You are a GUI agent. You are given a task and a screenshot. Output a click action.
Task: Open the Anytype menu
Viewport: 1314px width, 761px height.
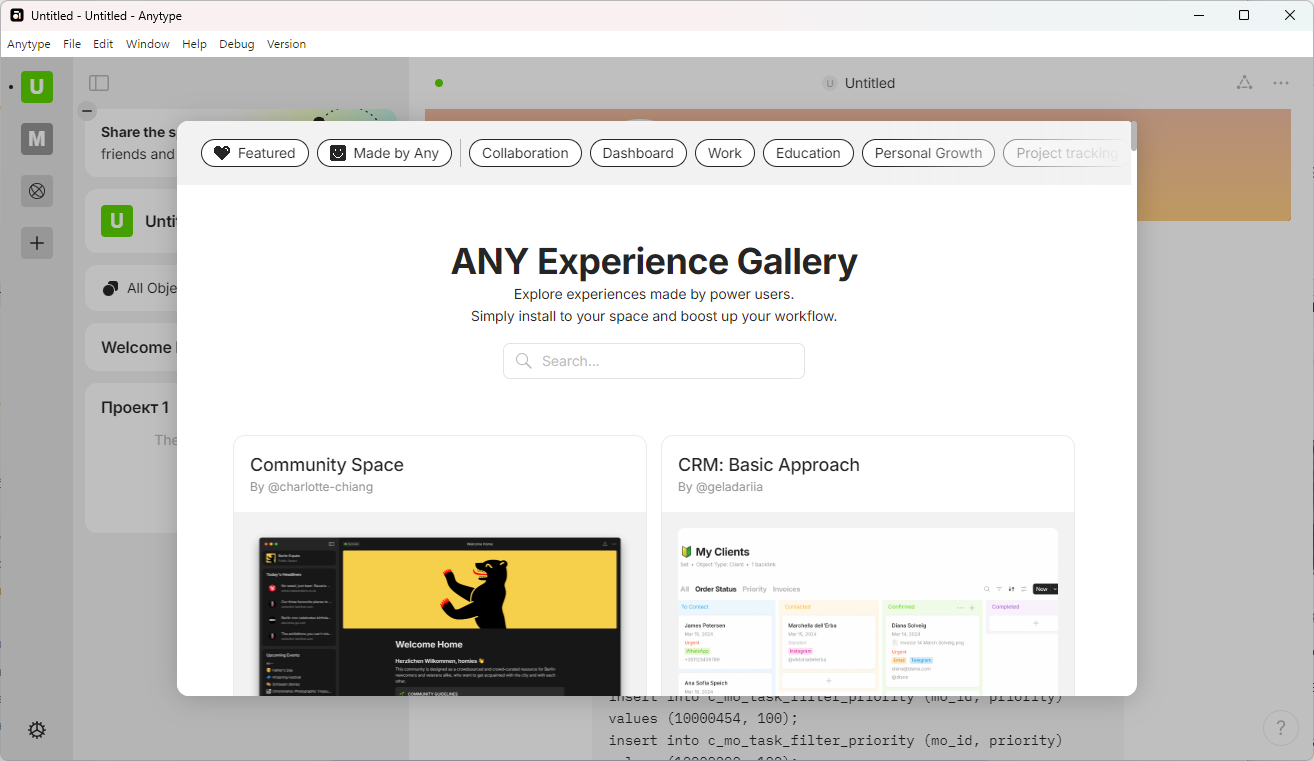[29, 44]
